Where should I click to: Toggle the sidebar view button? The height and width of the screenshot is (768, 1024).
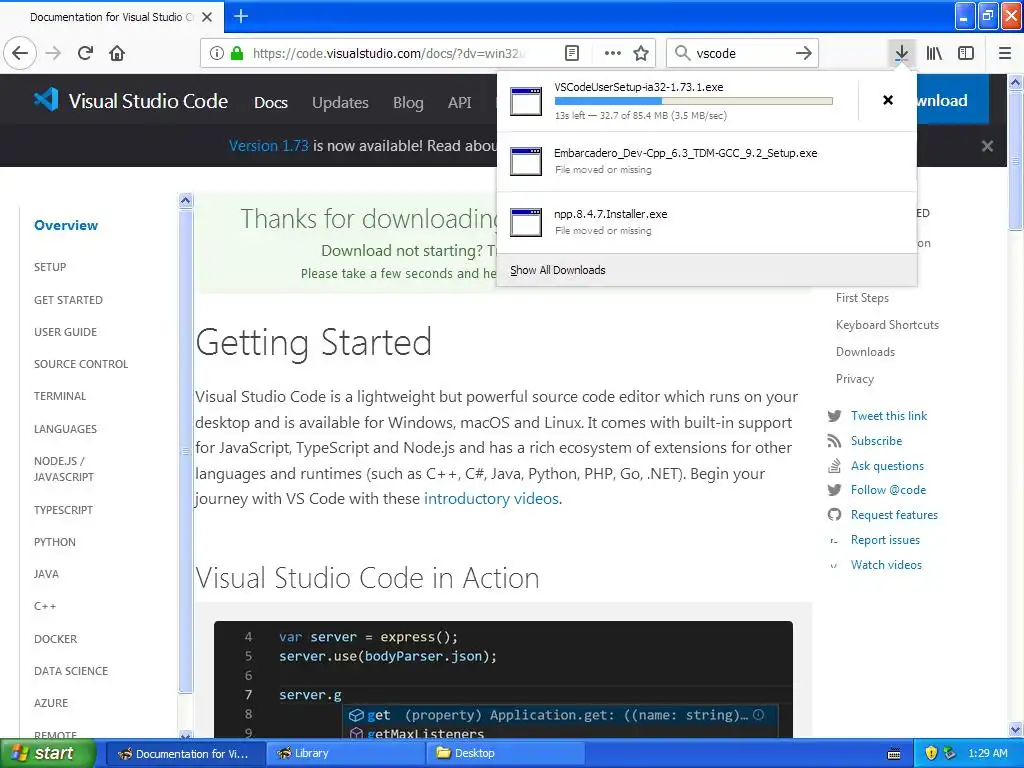966,53
